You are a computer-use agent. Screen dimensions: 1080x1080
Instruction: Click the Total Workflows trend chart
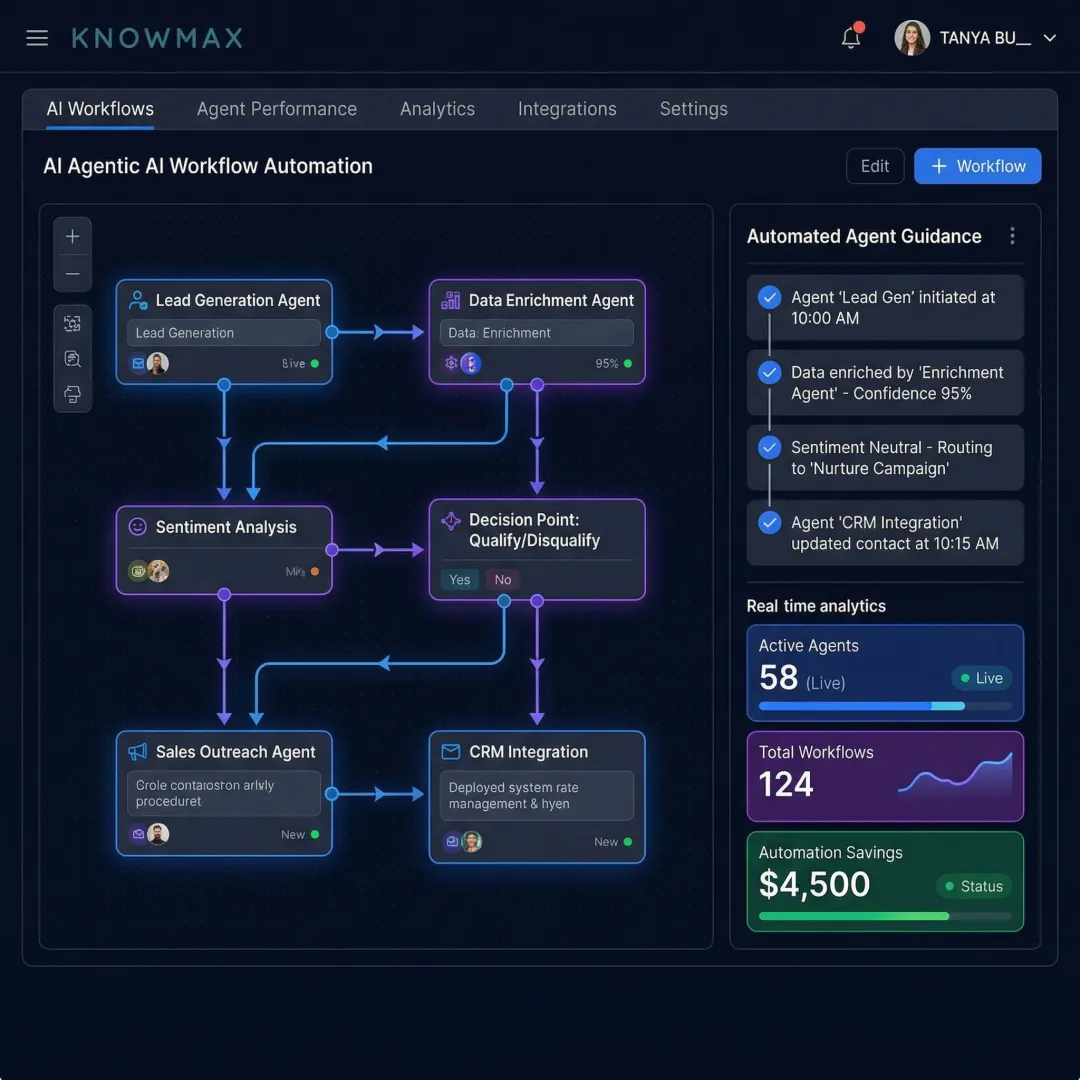point(955,773)
